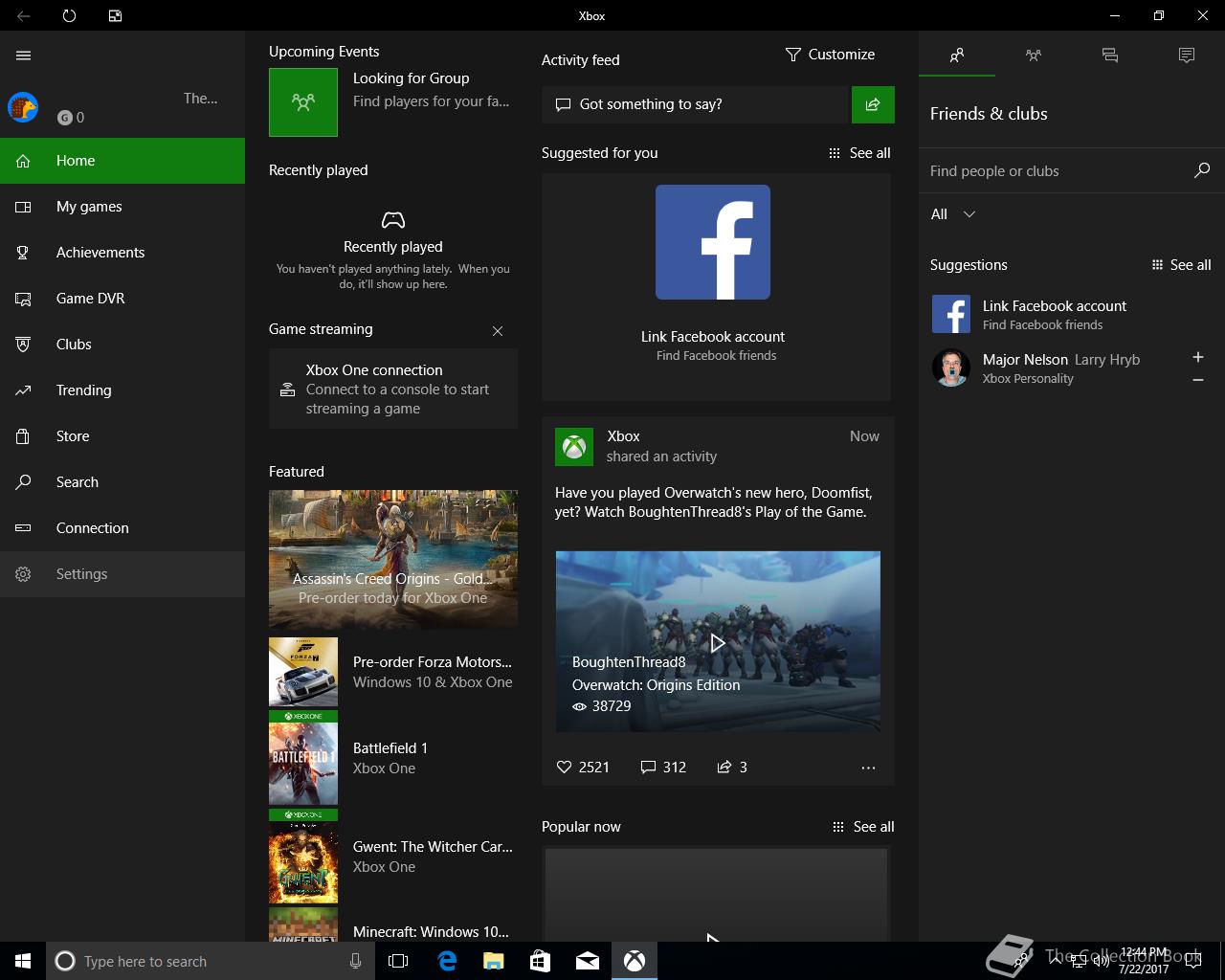This screenshot has width=1225, height=980.
Task: Open Windows Start menu
Action: [23, 961]
